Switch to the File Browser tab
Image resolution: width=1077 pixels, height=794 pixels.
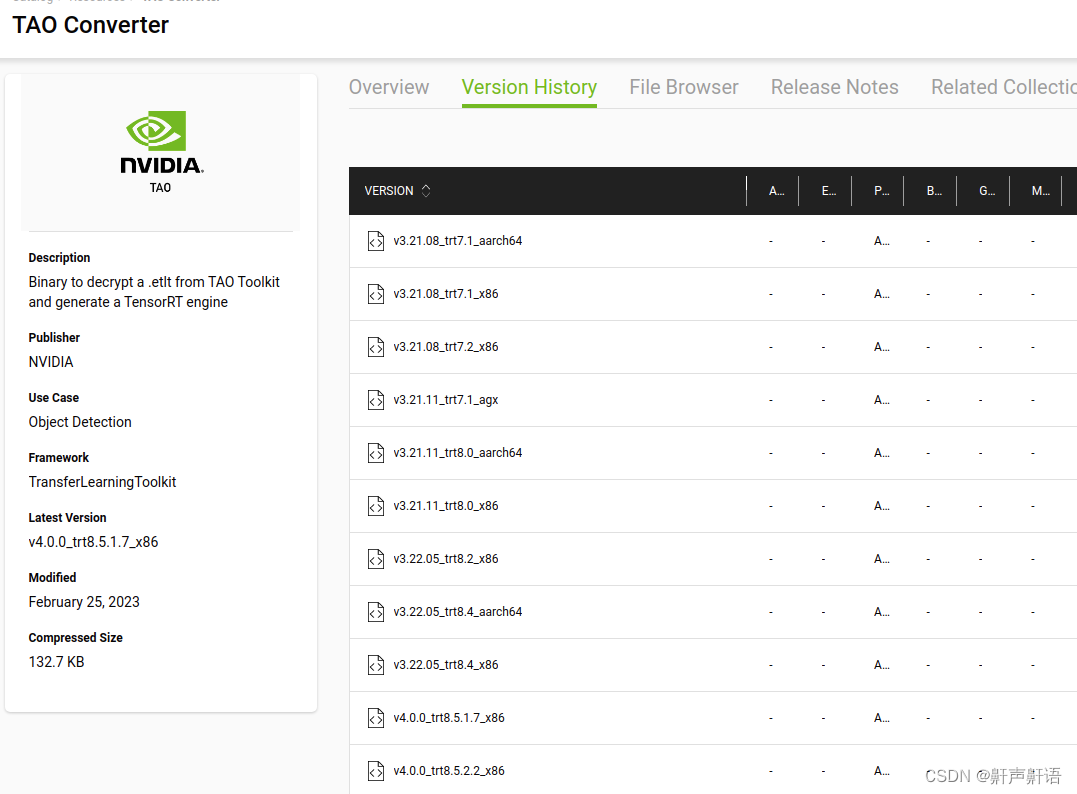[x=683, y=87]
